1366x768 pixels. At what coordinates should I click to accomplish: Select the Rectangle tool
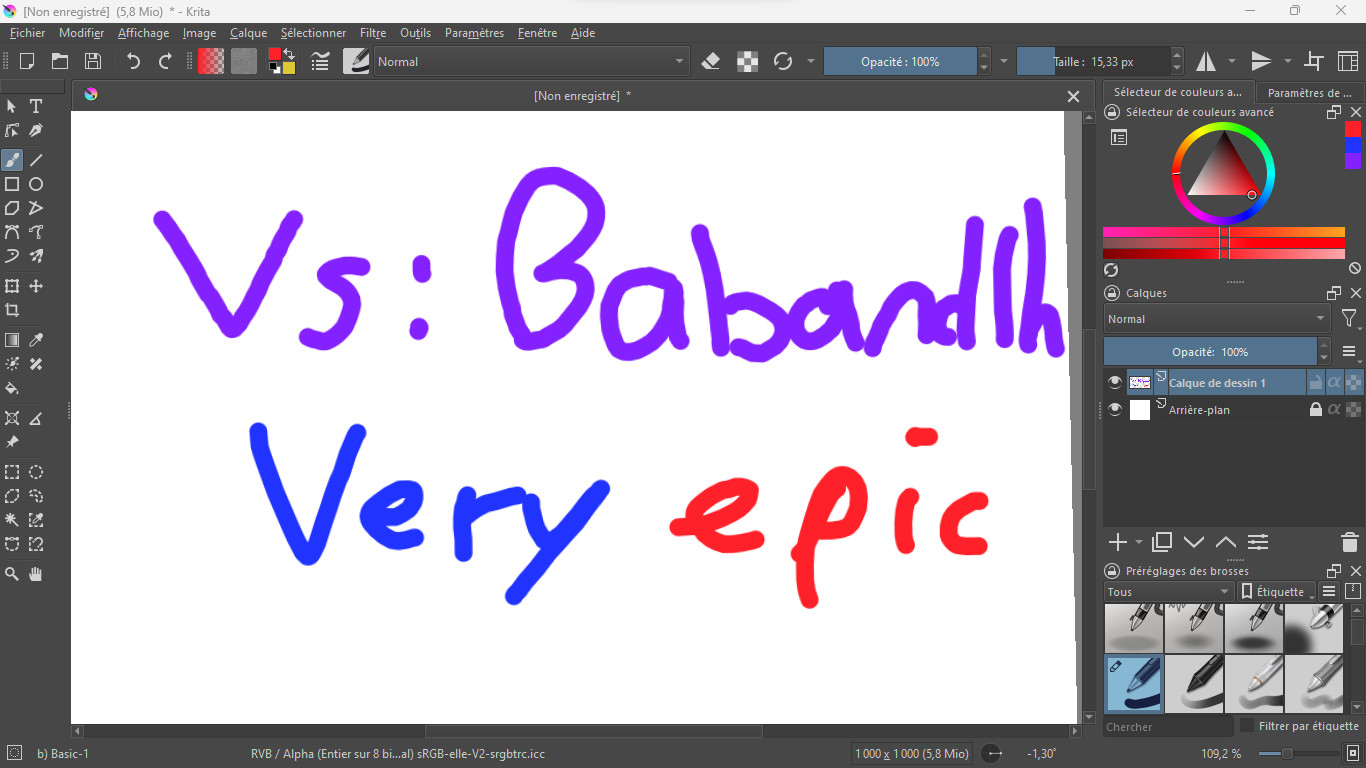point(12,184)
